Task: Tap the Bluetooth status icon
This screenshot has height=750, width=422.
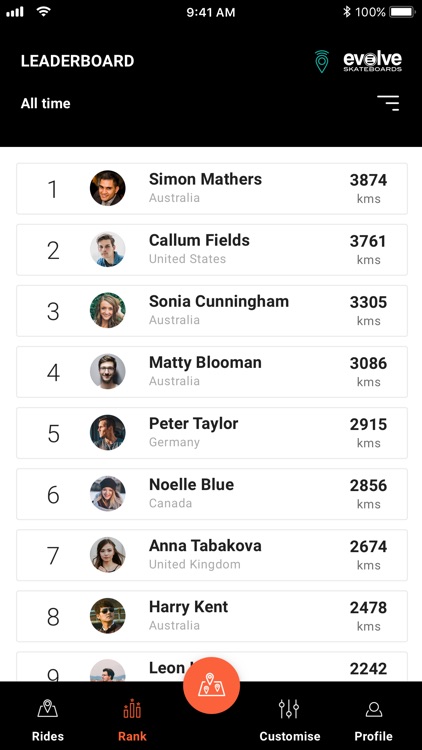Action: pyautogui.click(x=347, y=12)
